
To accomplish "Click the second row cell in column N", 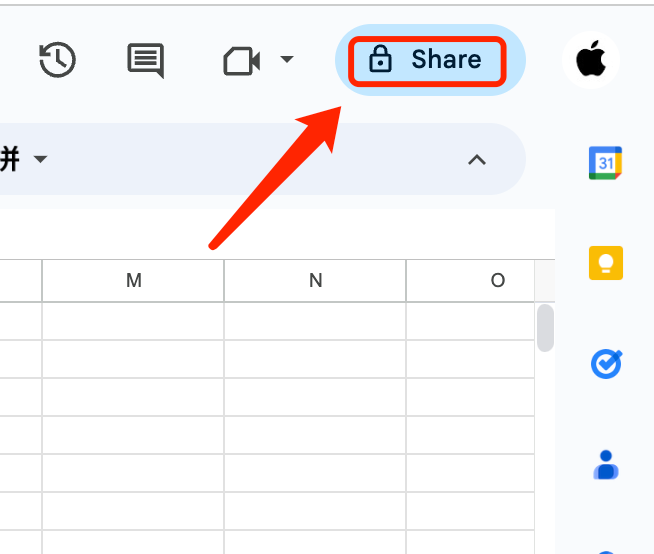I will pyautogui.click(x=315, y=359).
